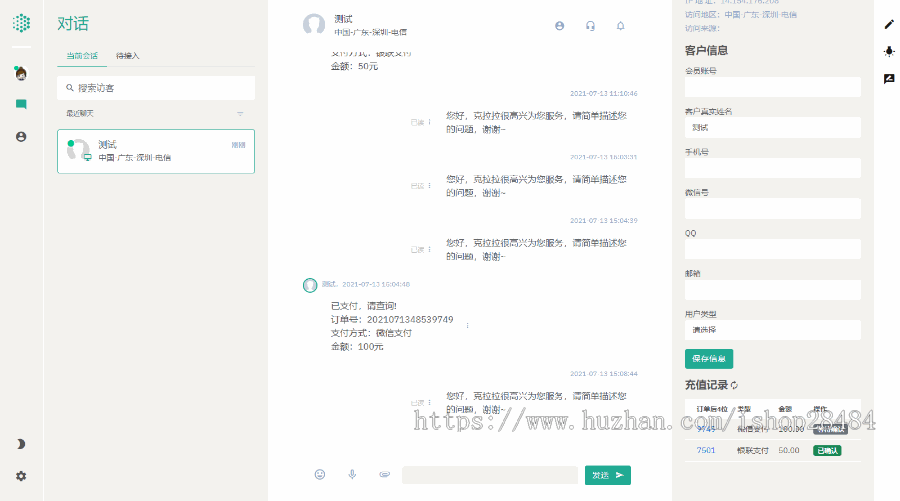The height and width of the screenshot is (501, 900).
Task: Switch to the 待接入 tab
Action: pos(128,56)
